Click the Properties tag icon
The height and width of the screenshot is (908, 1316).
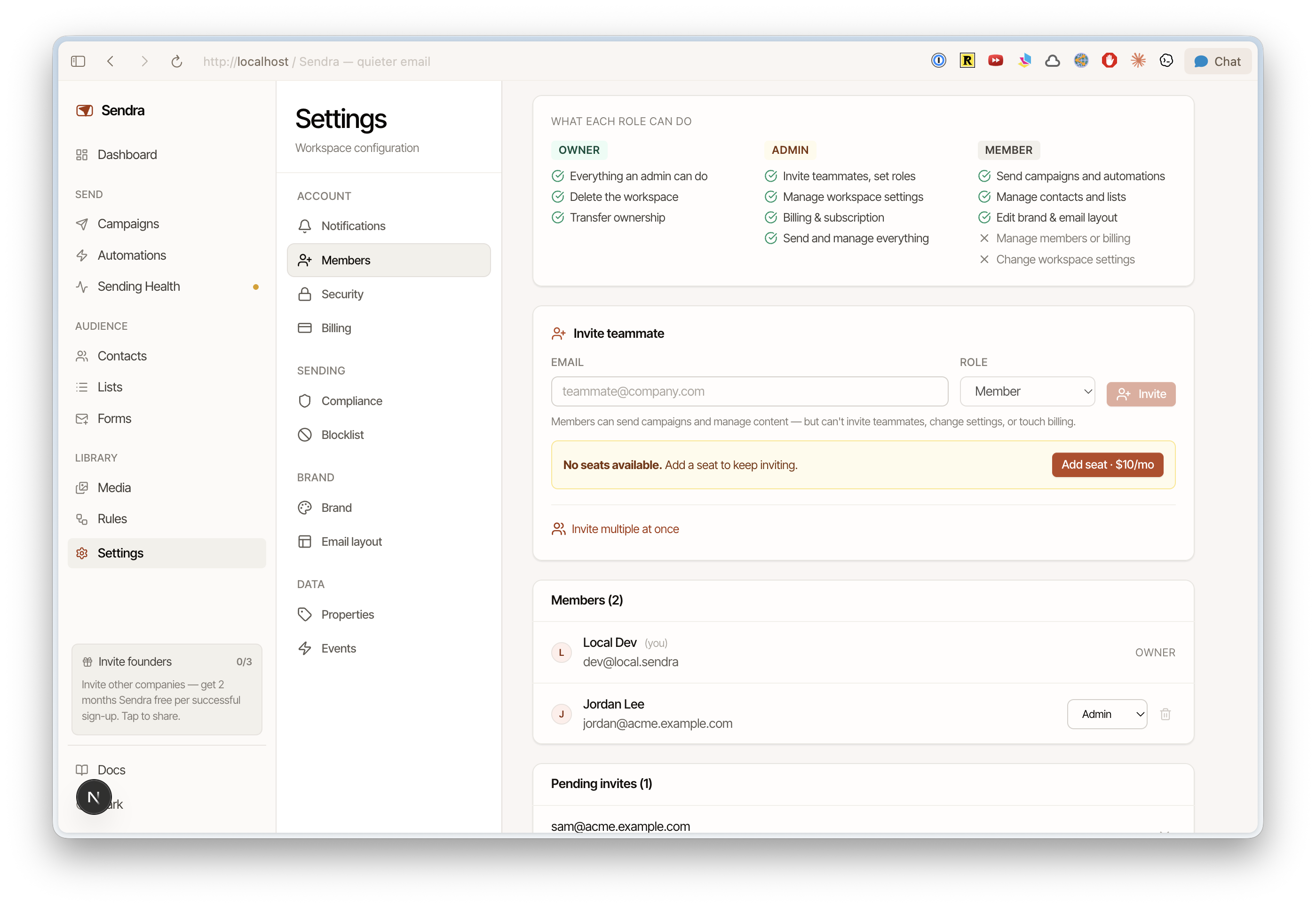coord(305,614)
